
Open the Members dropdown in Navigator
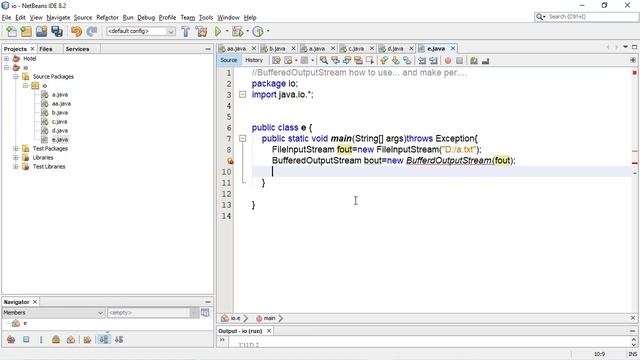[53, 313]
